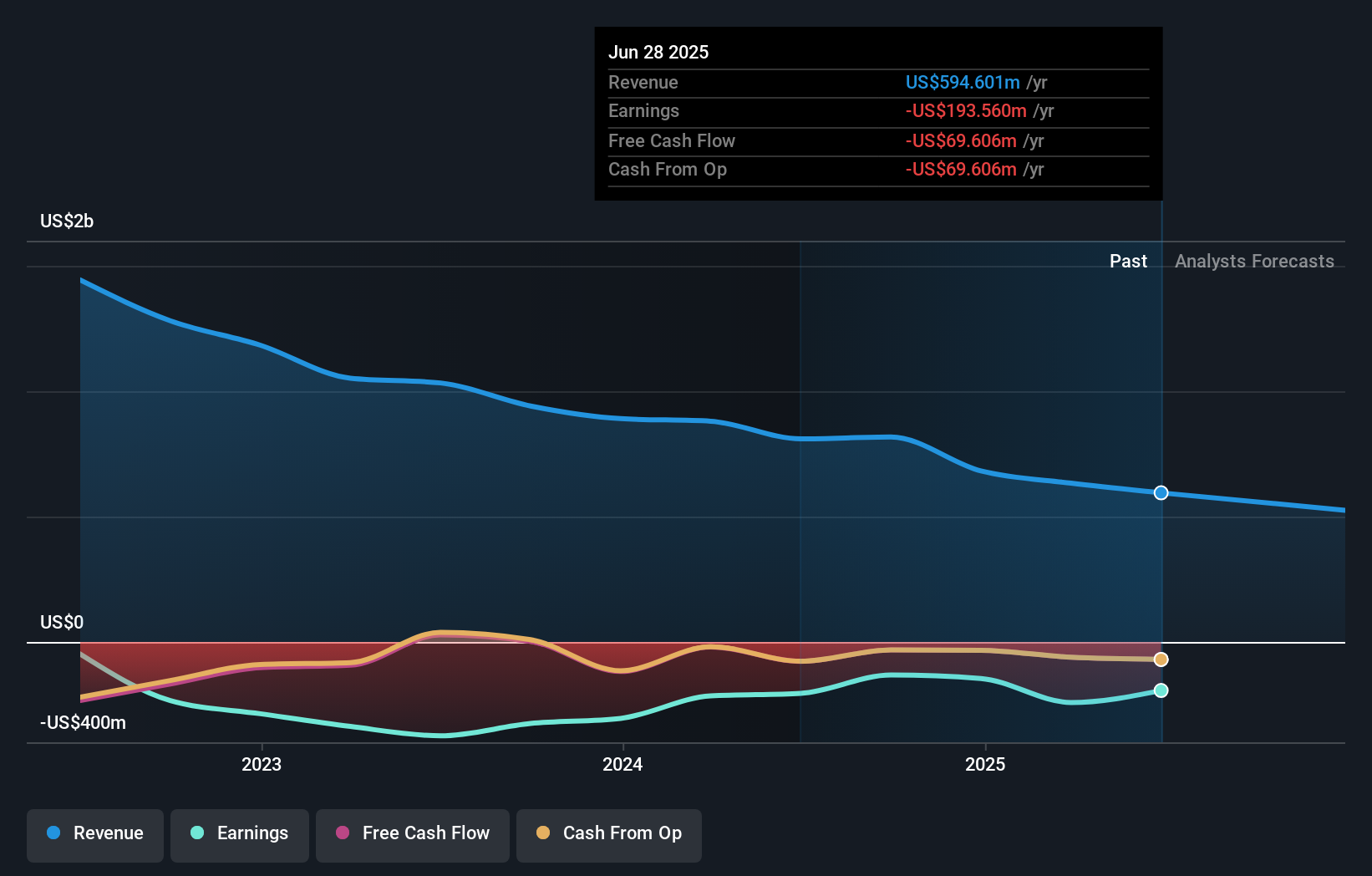Click the Earnings row label in tooltip

pos(643,110)
